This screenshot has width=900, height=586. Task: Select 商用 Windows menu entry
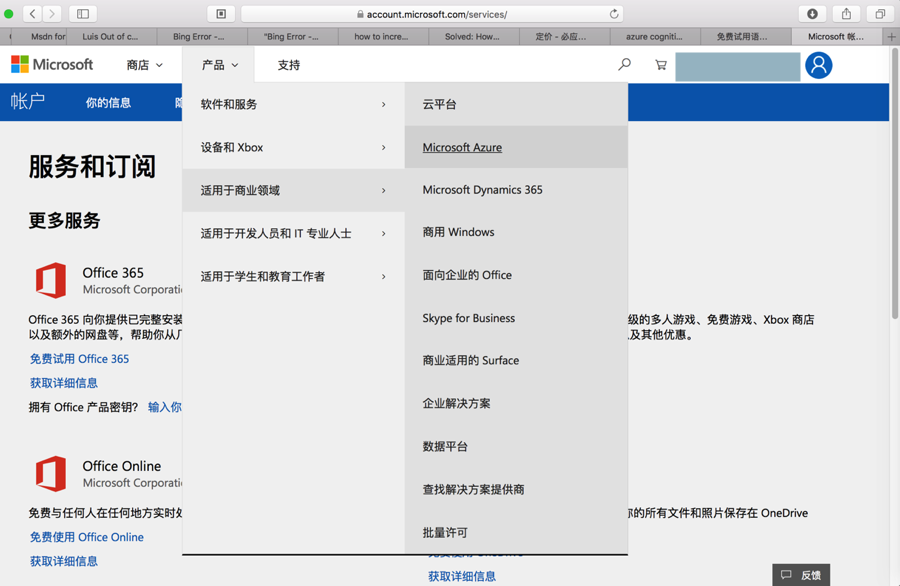tap(516, 232)
